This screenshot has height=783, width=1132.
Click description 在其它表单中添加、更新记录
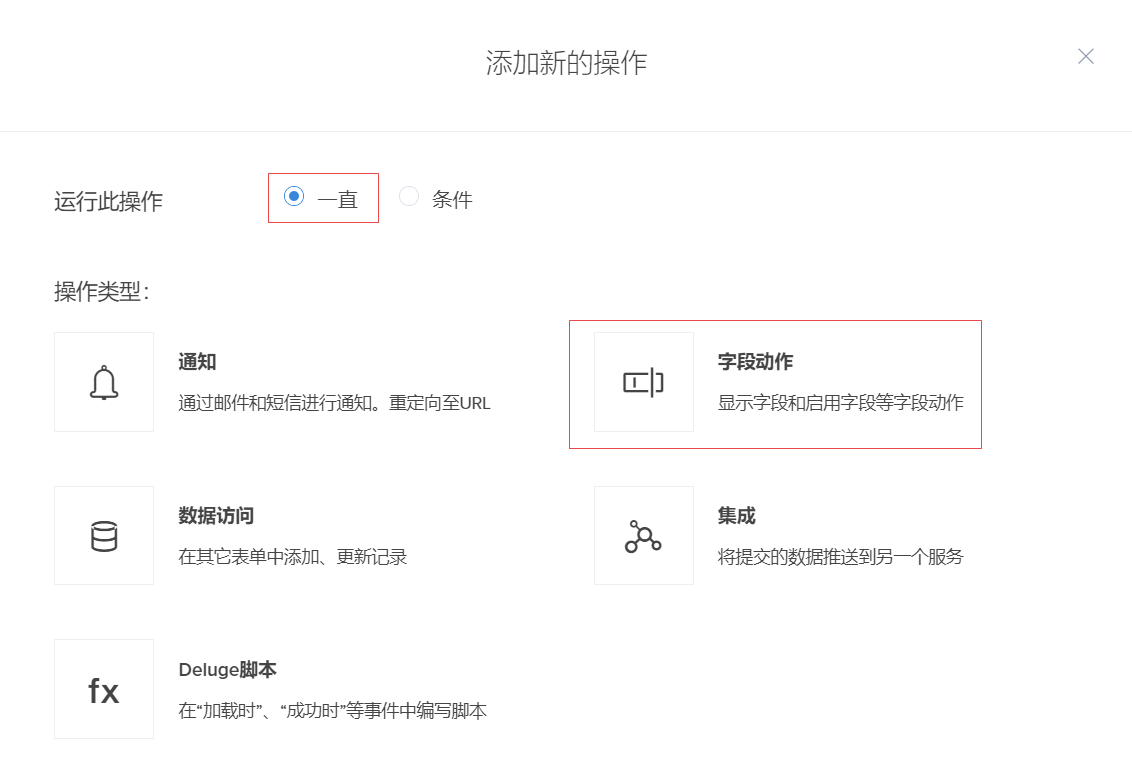click(293, 557)
